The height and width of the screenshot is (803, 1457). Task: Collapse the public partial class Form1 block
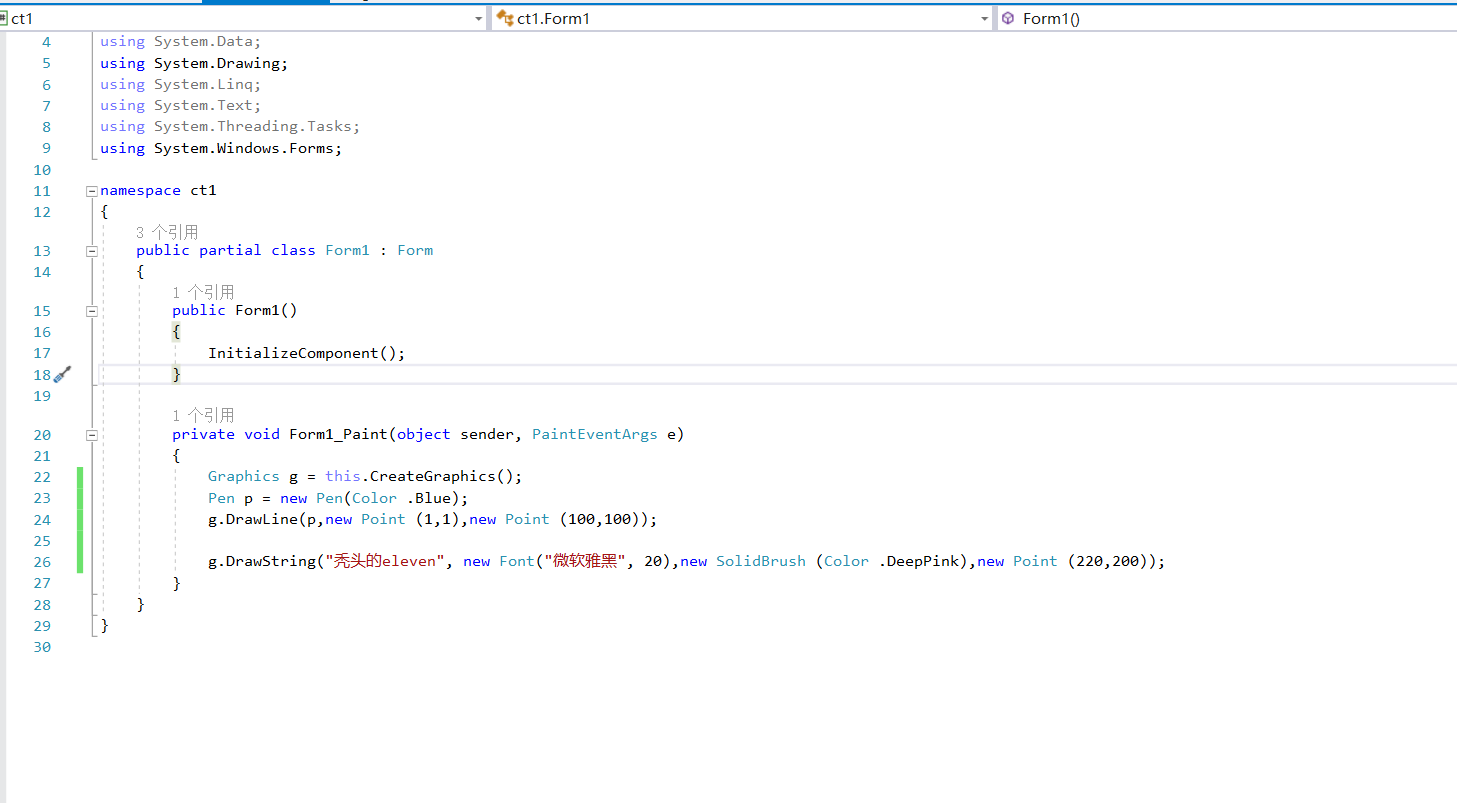click(91, 250)
